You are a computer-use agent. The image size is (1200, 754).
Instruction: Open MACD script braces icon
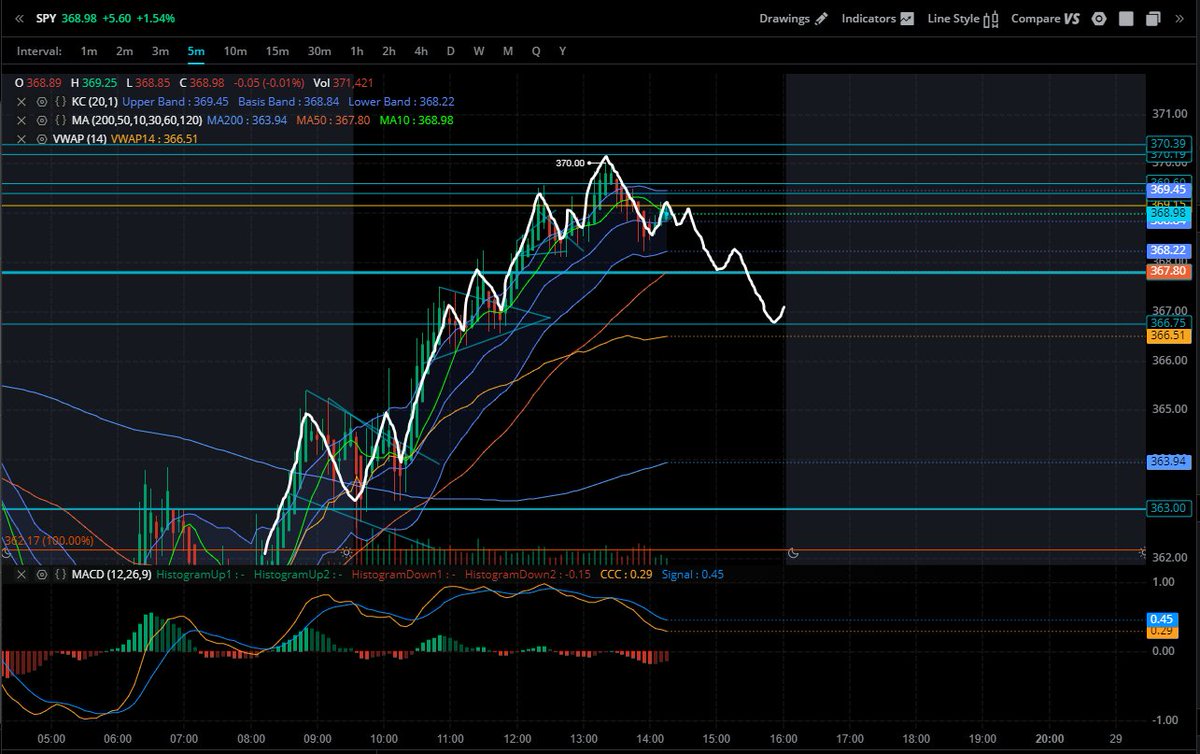(61, 575)
